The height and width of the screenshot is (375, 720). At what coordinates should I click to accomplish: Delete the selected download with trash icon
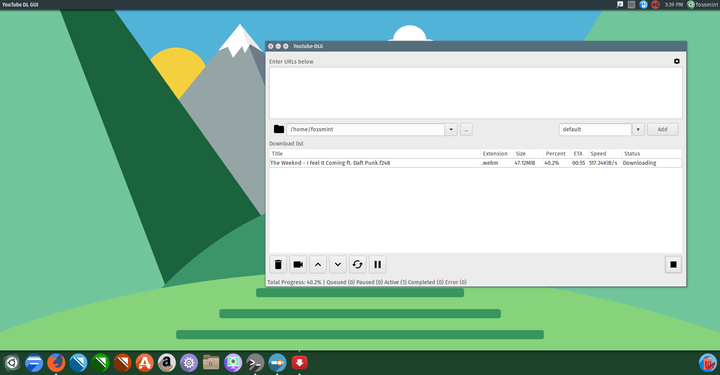tap(278, 264)
